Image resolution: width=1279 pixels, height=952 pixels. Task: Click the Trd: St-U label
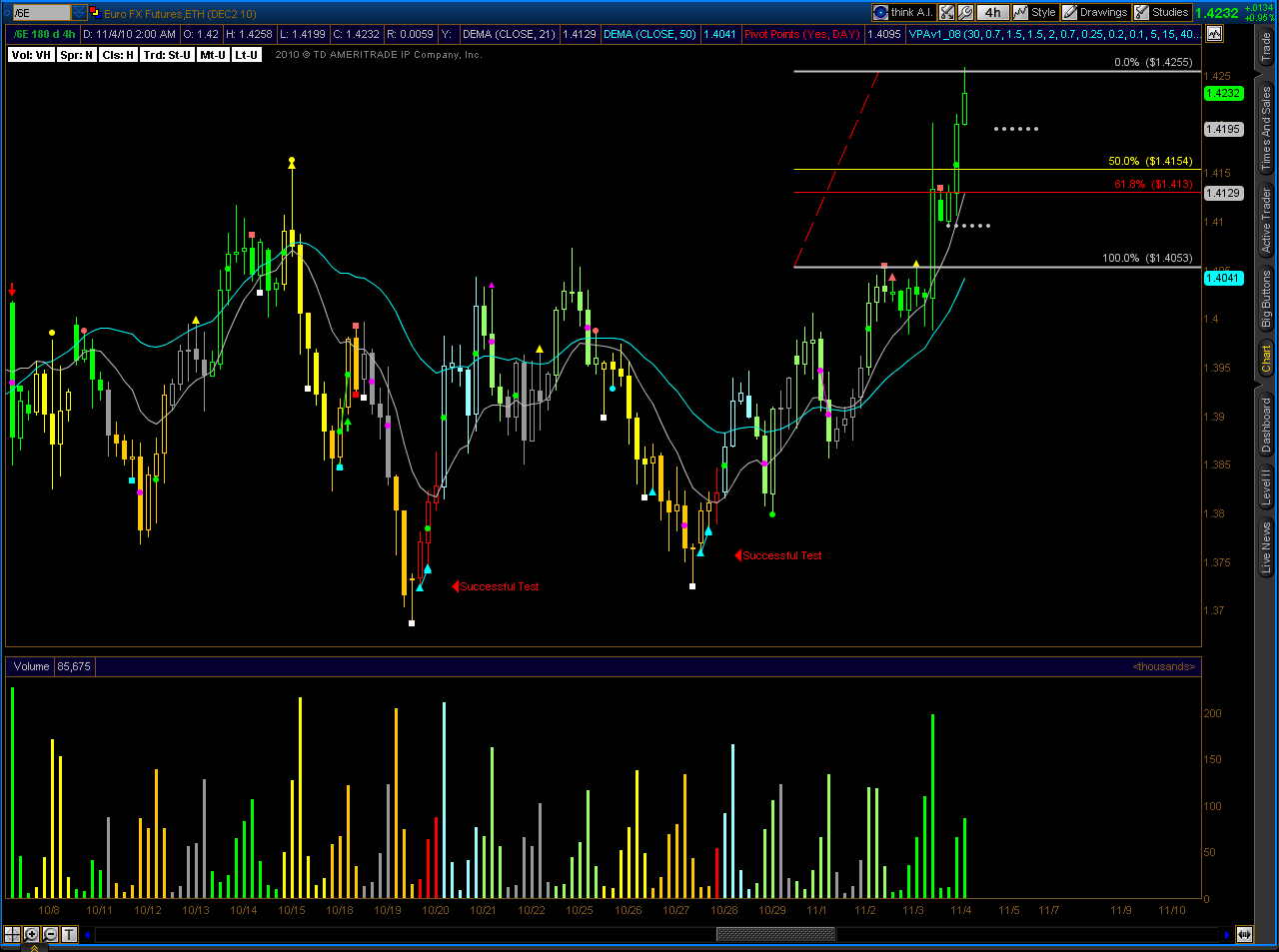tap(167, 55)
